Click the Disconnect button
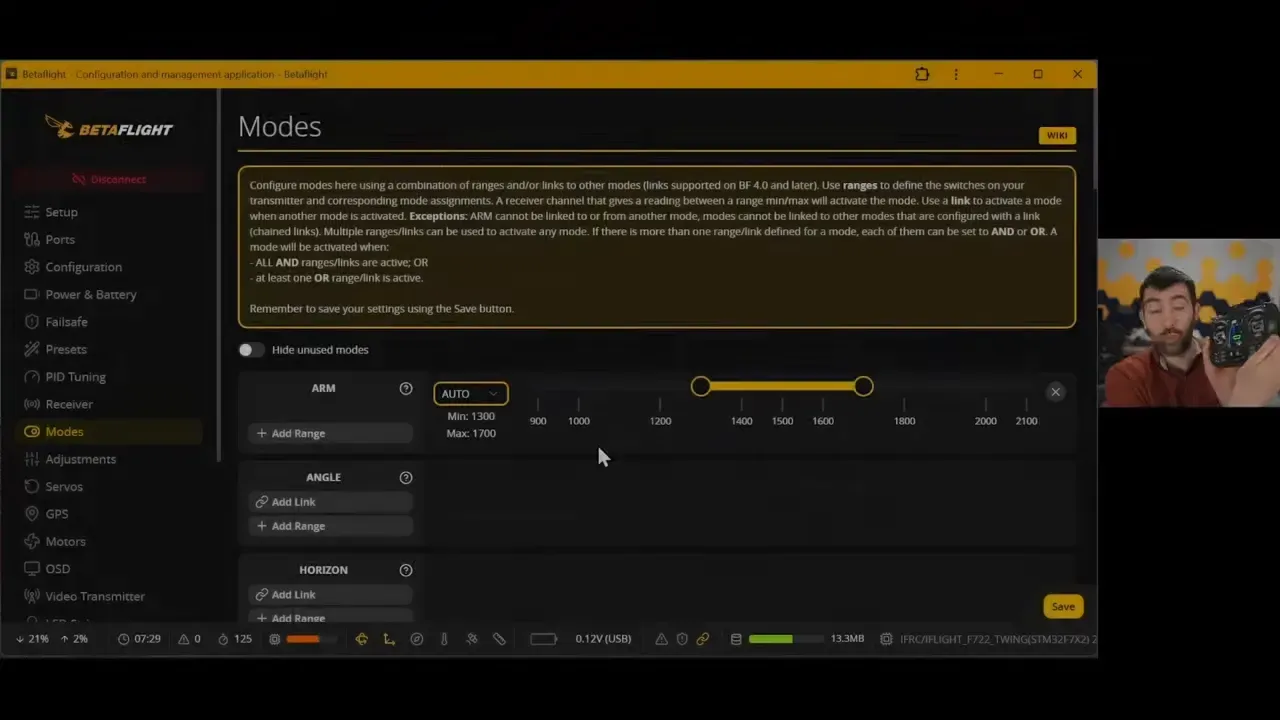 [x=109, y=179]
